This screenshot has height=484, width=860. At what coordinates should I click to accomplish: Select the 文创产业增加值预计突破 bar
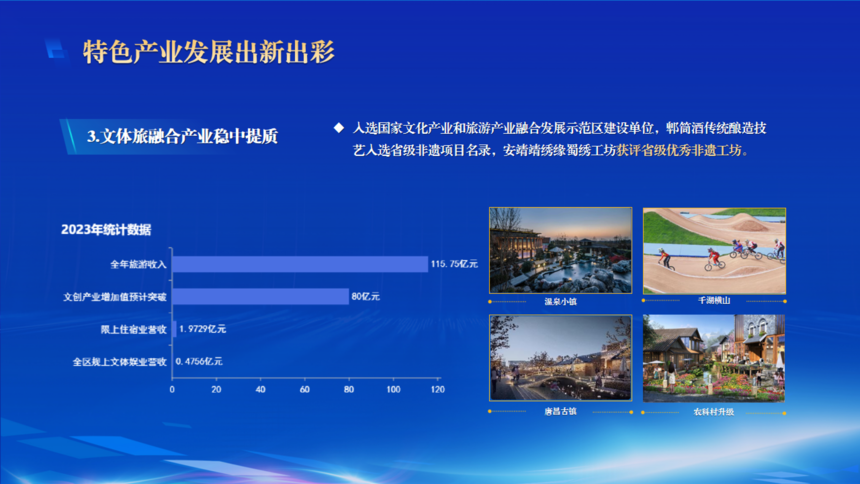[x=260, y=297]
